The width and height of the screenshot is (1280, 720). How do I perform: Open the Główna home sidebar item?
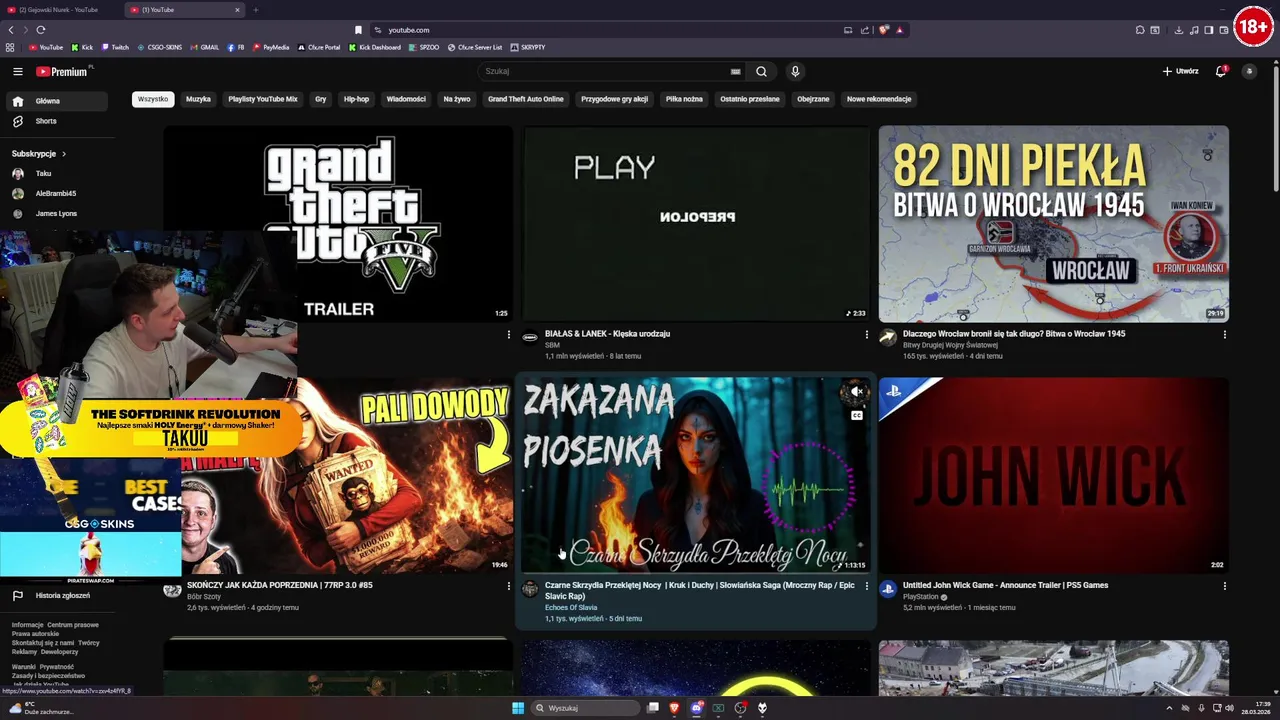[x=56, y=101]
